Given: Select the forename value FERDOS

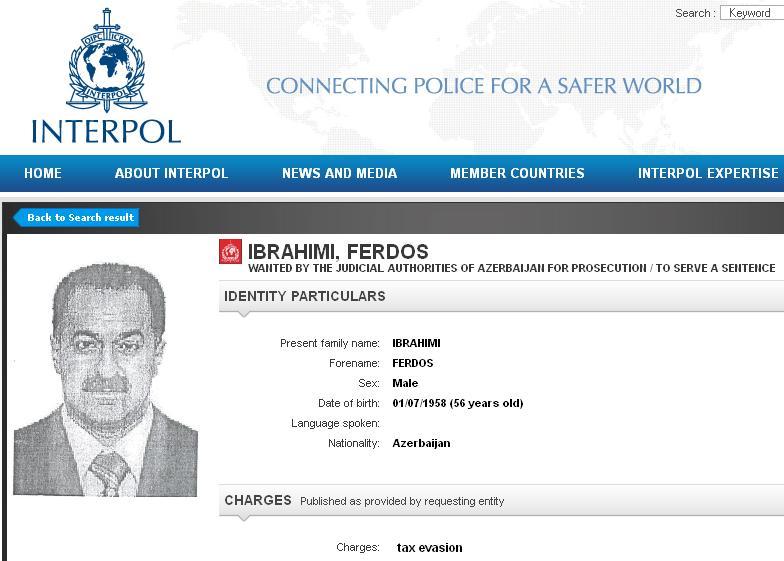Looking at the screenshot, I should pyautogui.click(x=412, y=363).
